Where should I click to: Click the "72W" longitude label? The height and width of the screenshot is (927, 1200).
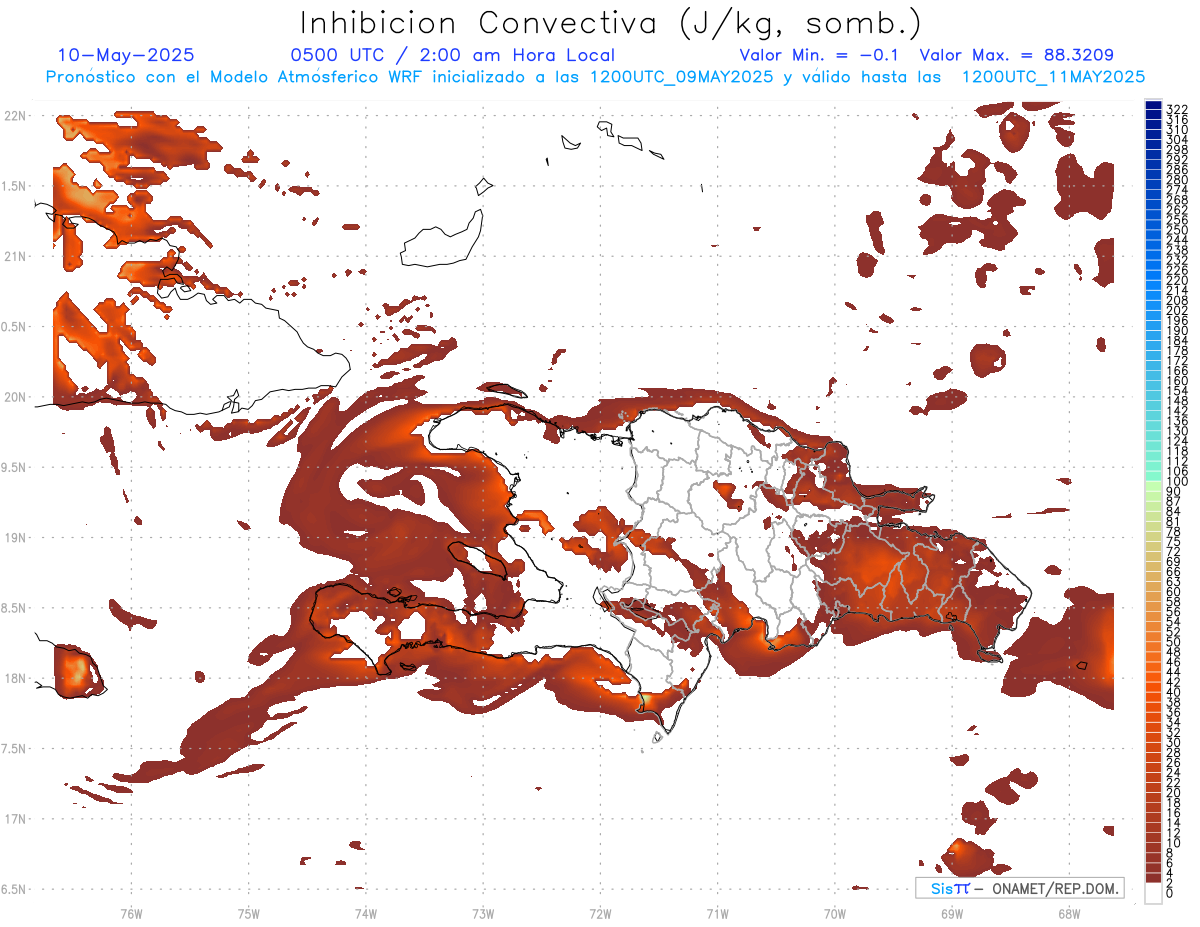pyautogui.click(x=600, y=914)
